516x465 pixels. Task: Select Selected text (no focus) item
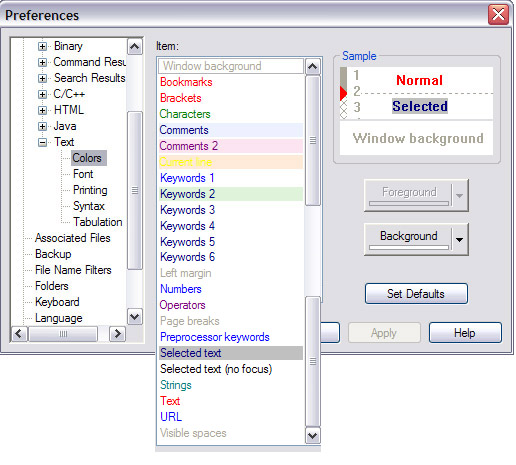point(231,369)
